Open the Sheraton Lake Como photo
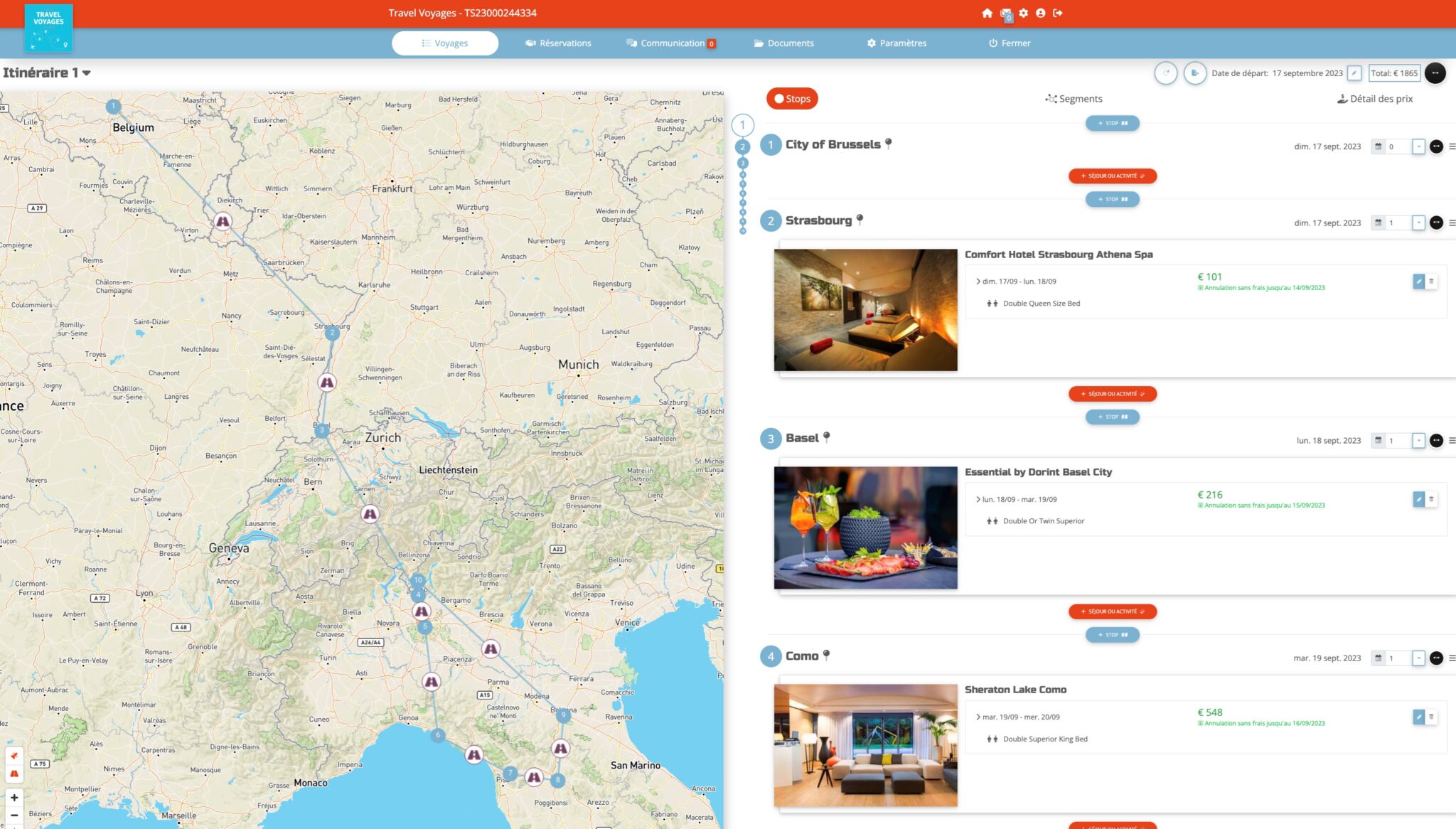Screen dimensions: 1456x829 point(865,744)
